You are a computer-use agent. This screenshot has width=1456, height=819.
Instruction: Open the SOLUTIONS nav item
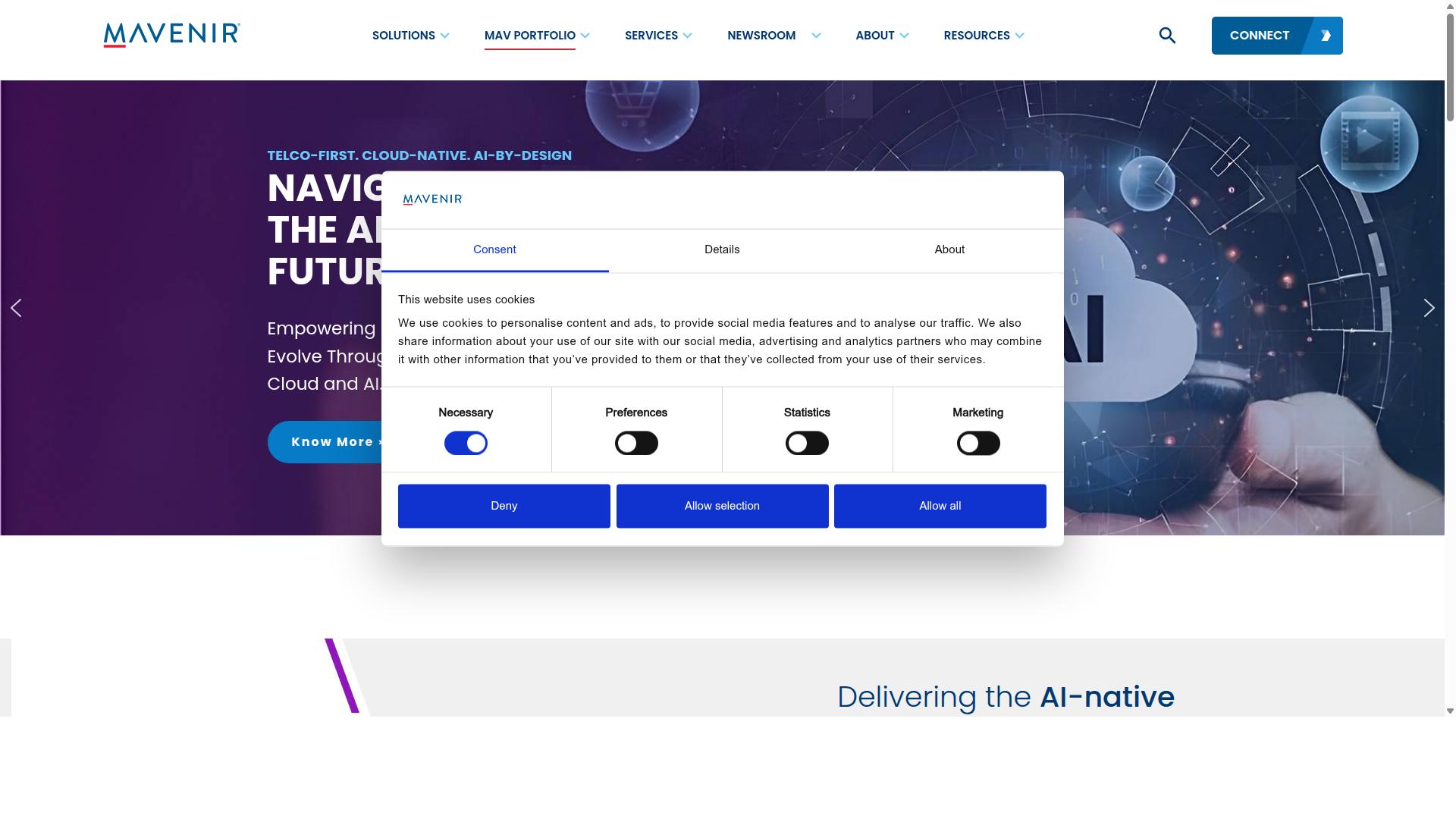click(403, 36)
